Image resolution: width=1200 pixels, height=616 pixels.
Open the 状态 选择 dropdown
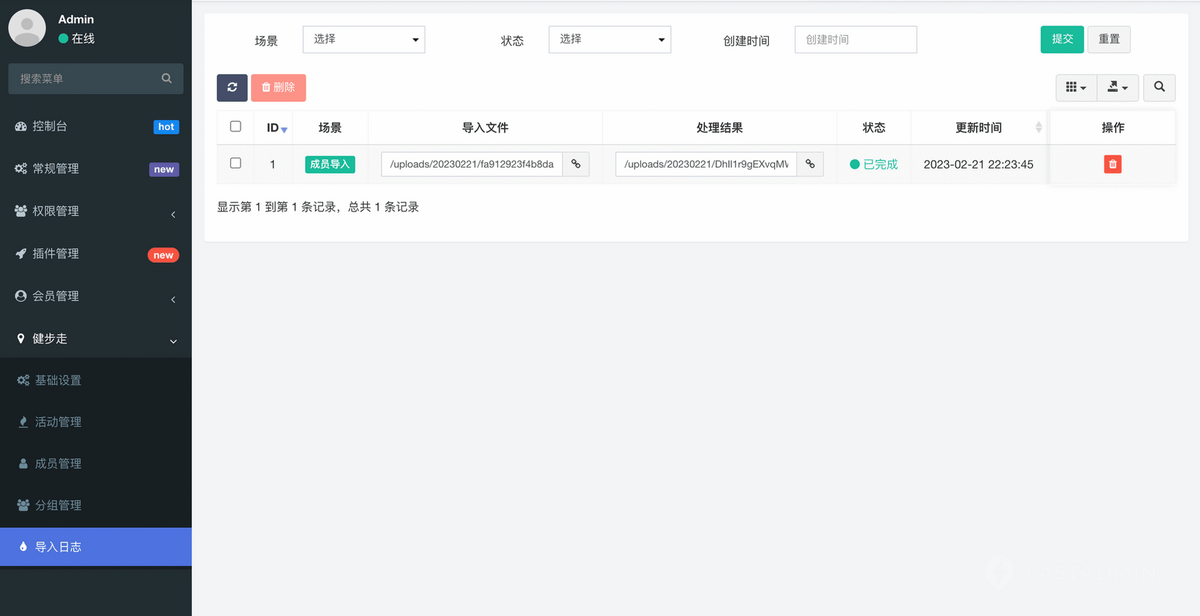click(609, 40)
